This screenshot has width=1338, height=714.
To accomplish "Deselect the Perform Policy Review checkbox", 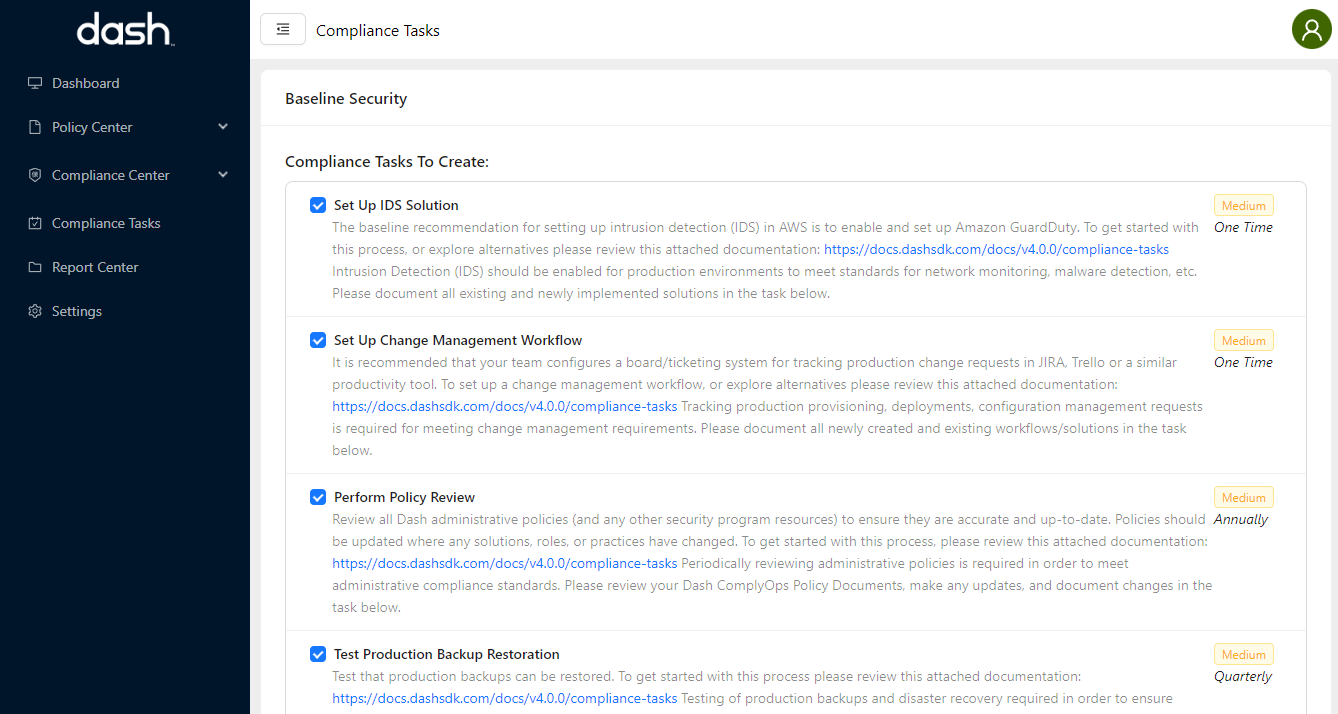I will pos(318,497).
